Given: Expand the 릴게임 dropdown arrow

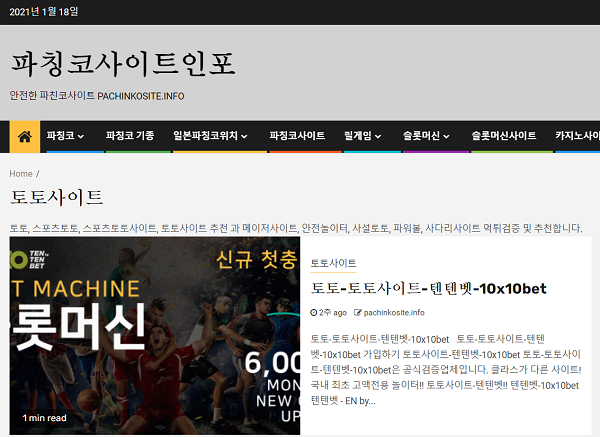Looking at the screenshot, I should point(378,136).
